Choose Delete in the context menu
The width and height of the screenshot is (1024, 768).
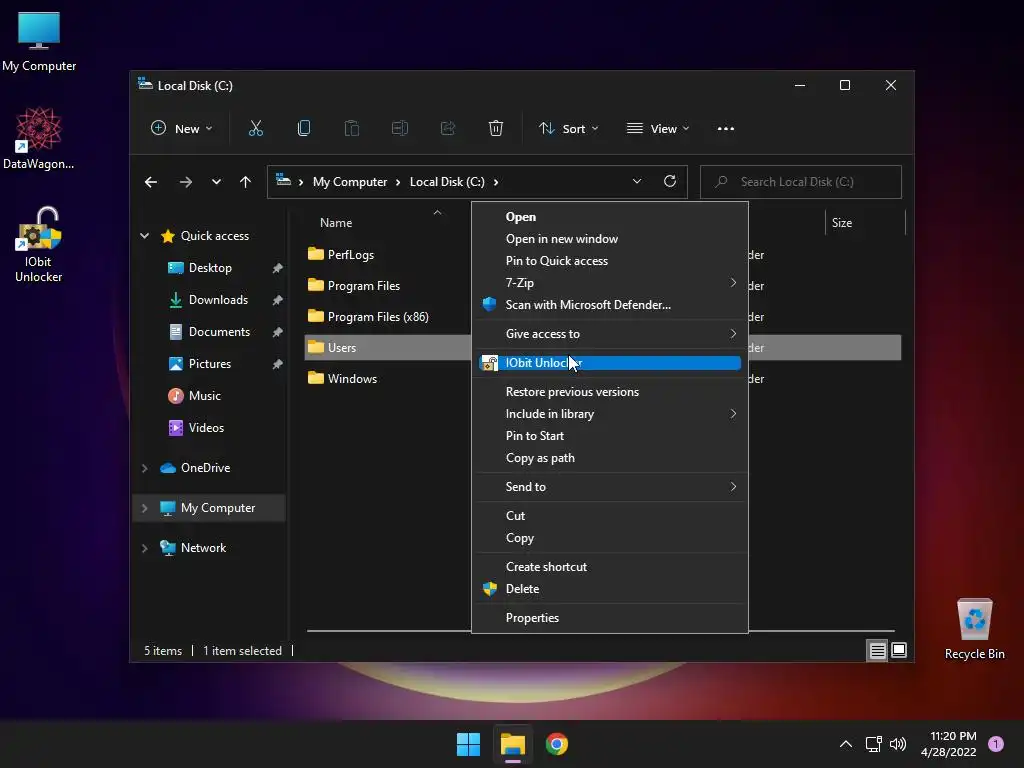610,589
